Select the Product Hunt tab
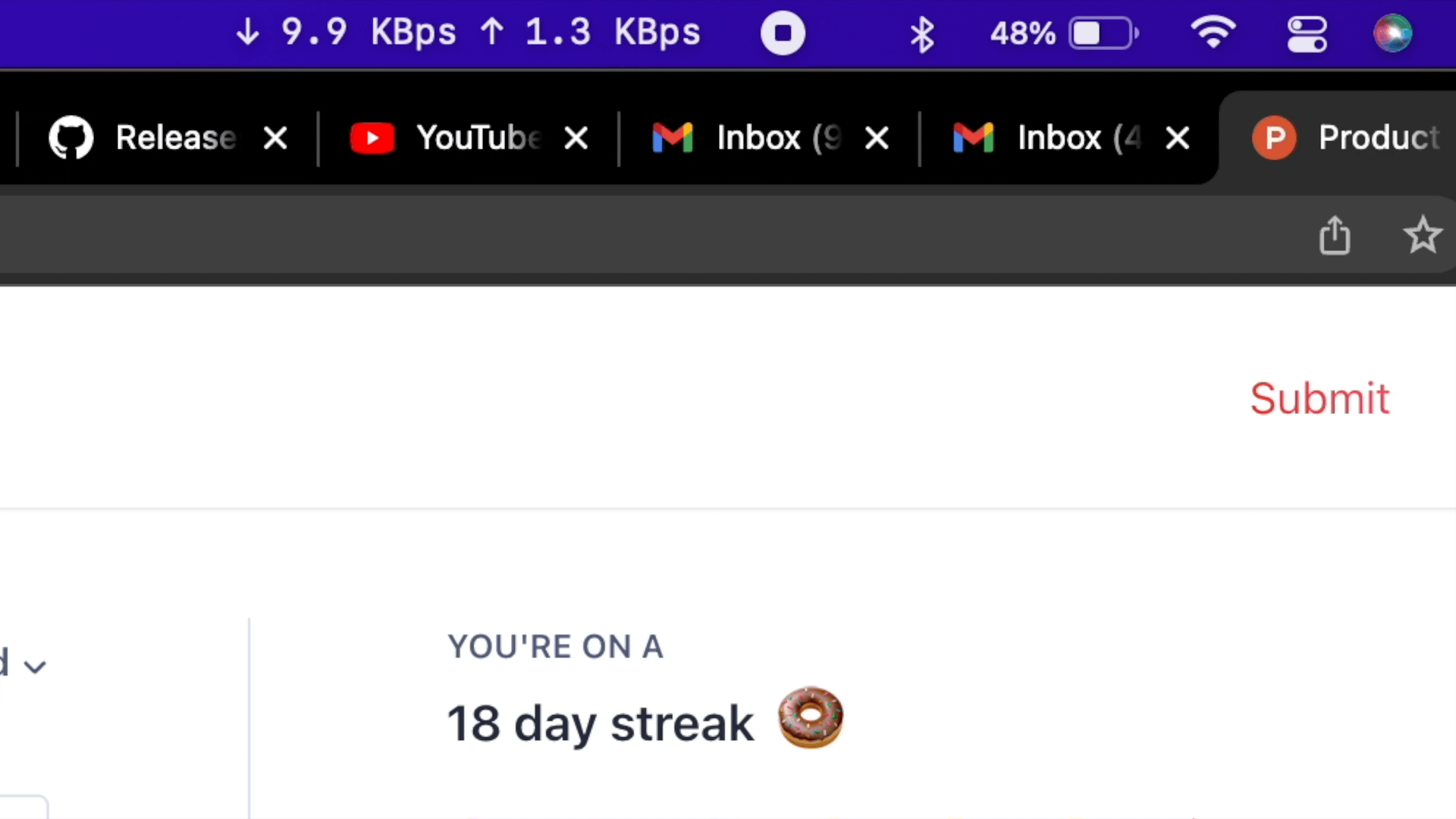The height and width of the screenshot is (819, 1456). pyautogui.click(x=1350, y=138)
